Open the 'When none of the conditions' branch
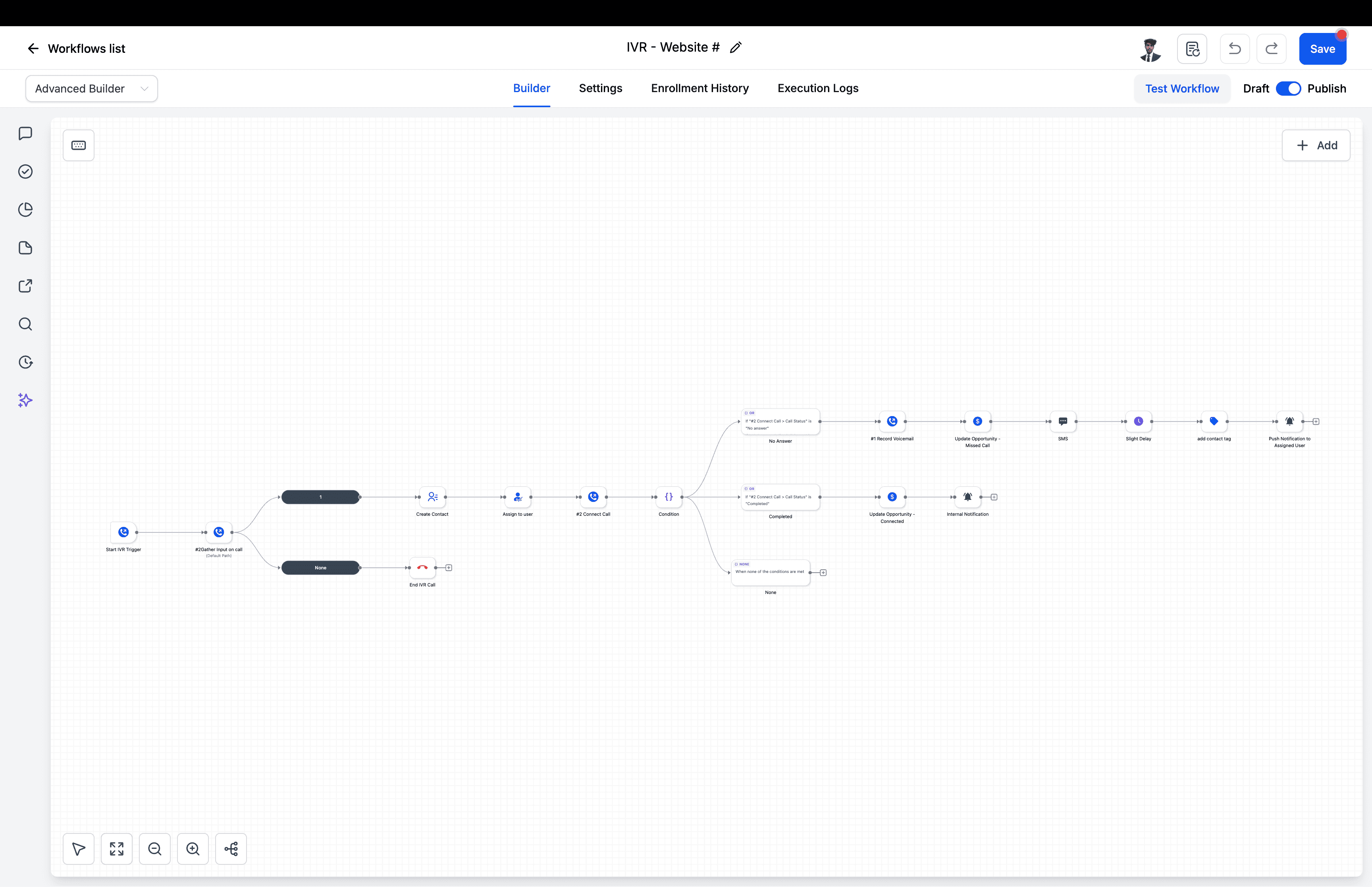The width and height of the screenshot is (1372, 887). 770,573
